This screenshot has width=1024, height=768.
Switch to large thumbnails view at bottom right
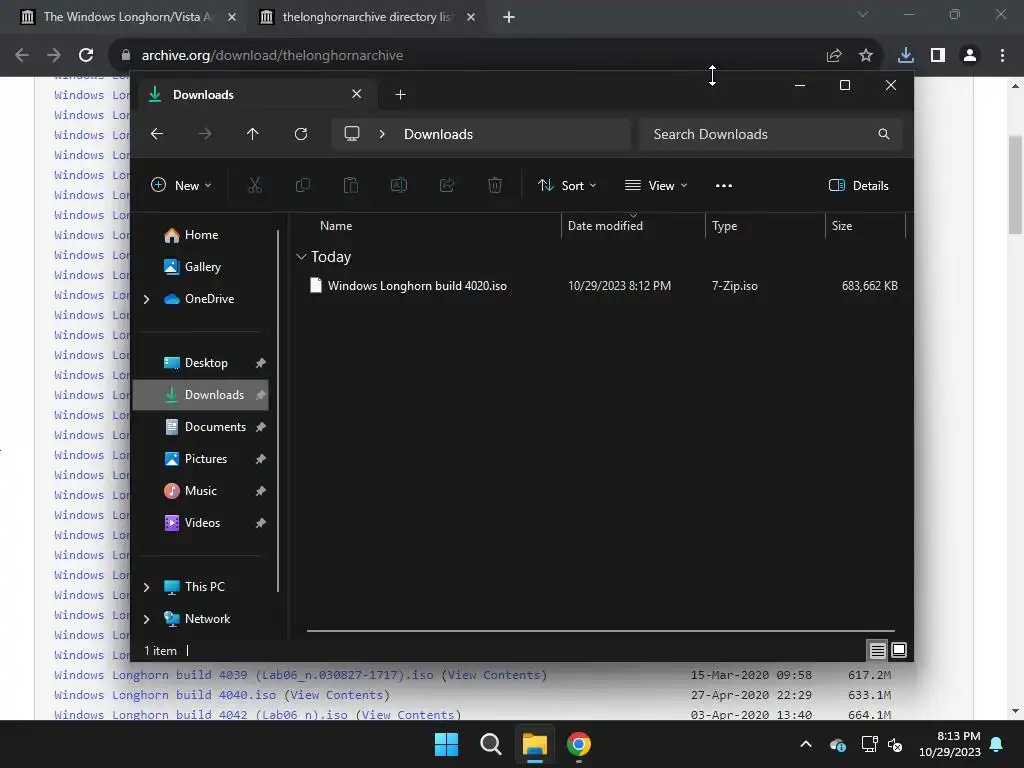click(x=899, y=650)
